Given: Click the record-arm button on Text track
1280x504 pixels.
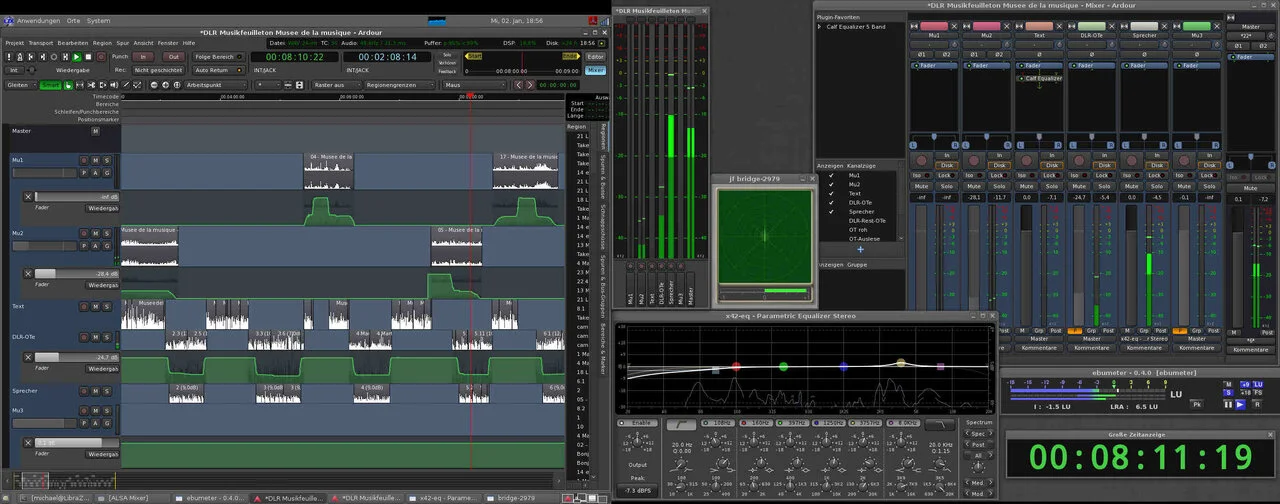Looking at the screenshot, I should pyautogui.click(x=86, y=306).
